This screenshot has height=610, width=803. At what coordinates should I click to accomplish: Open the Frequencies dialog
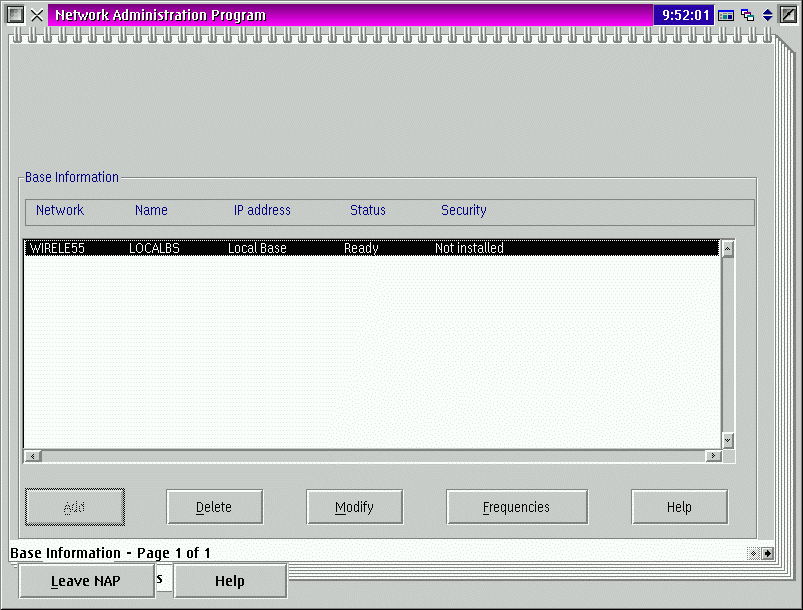tap(517, 507)
